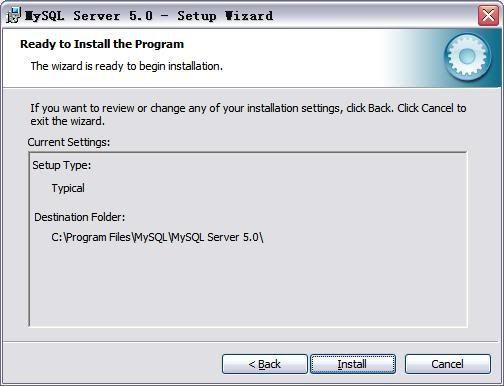Click the exit the wizard text line

point(68,121)
